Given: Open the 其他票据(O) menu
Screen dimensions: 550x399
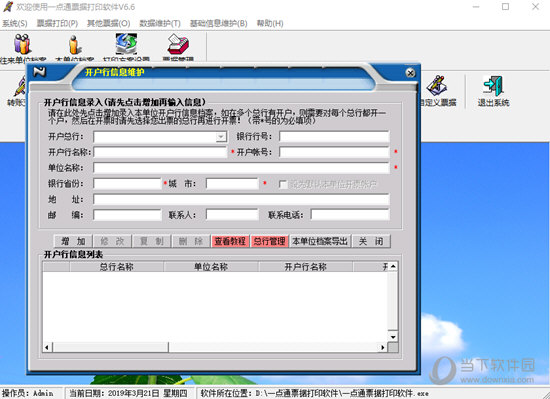Looking at the screenshot, I should (x=108, y=23).
